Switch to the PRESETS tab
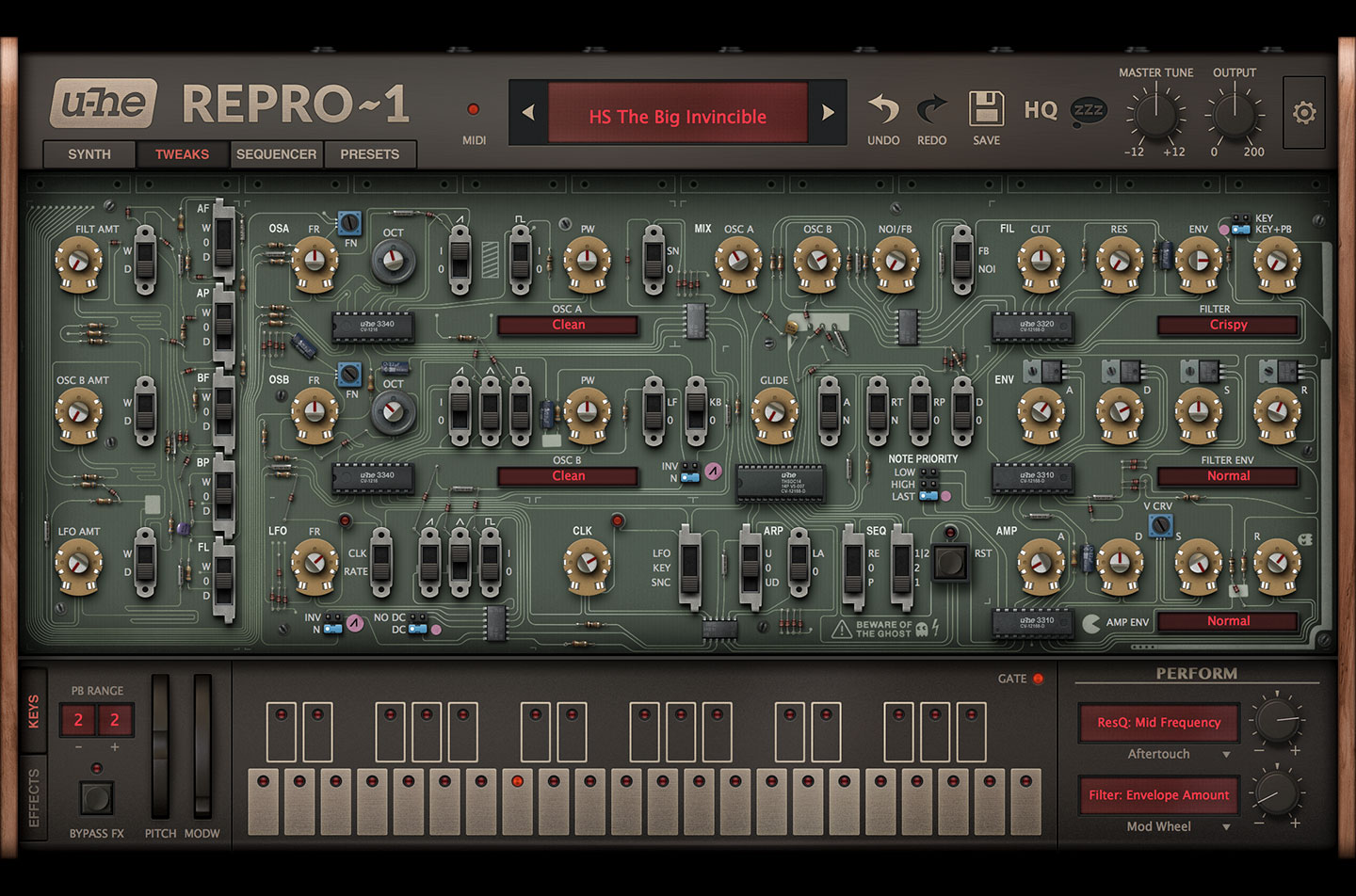 (369, 154)
